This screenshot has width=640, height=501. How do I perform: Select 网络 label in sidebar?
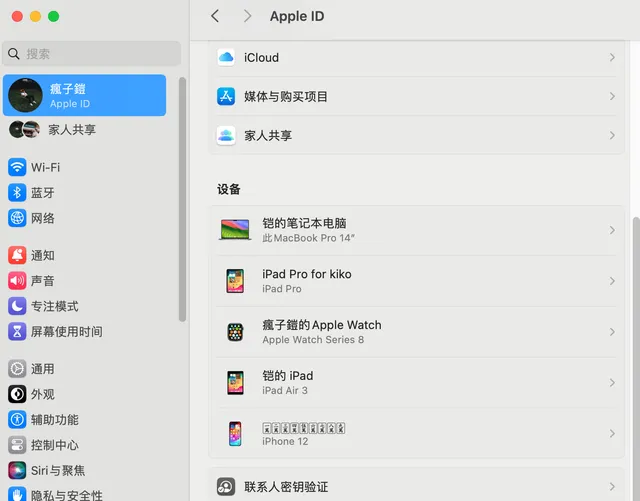(42, 218)
